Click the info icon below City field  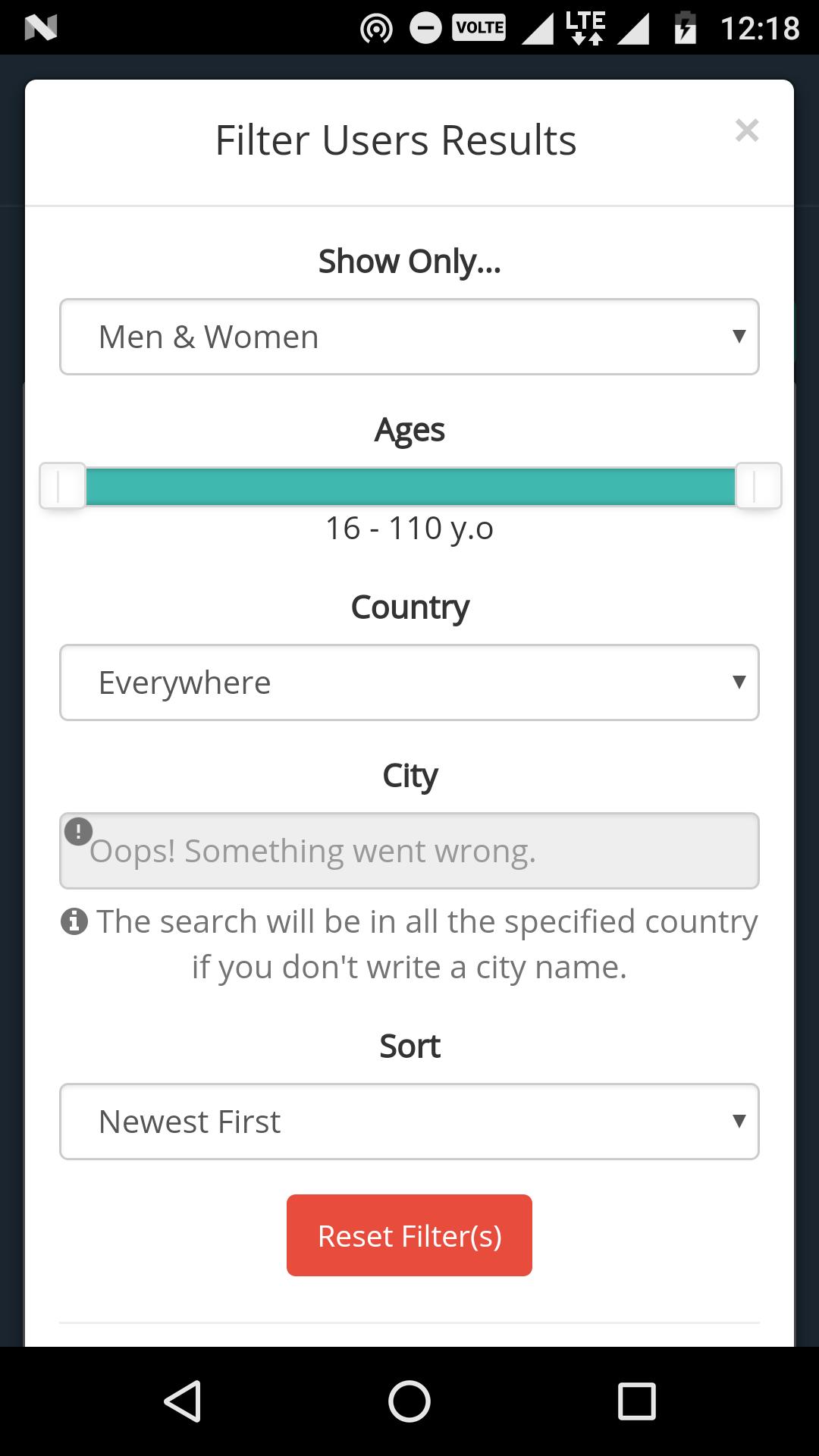(x=74, y=921)
